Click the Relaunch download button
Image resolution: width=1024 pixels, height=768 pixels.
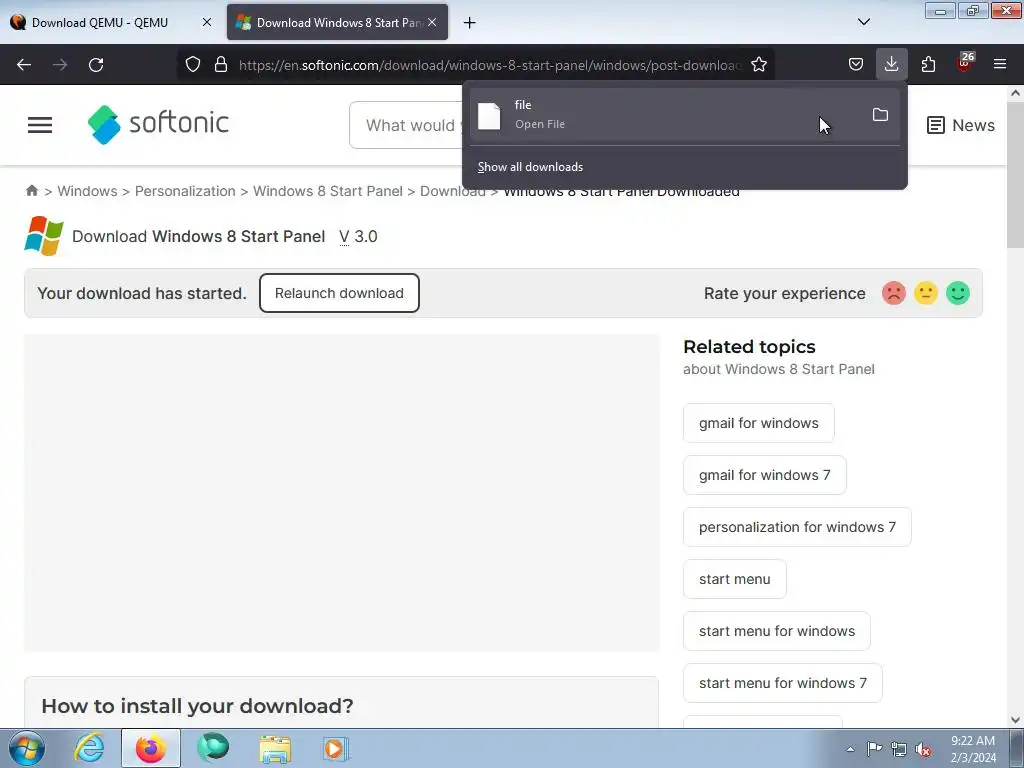click(x=339, y=293)
